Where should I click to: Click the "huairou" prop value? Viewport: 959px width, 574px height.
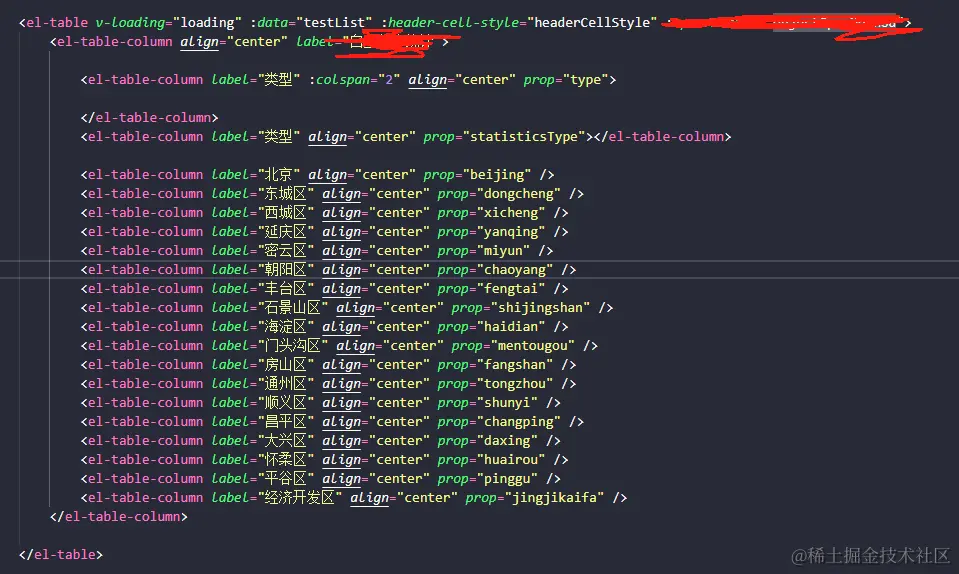[511, 458]
